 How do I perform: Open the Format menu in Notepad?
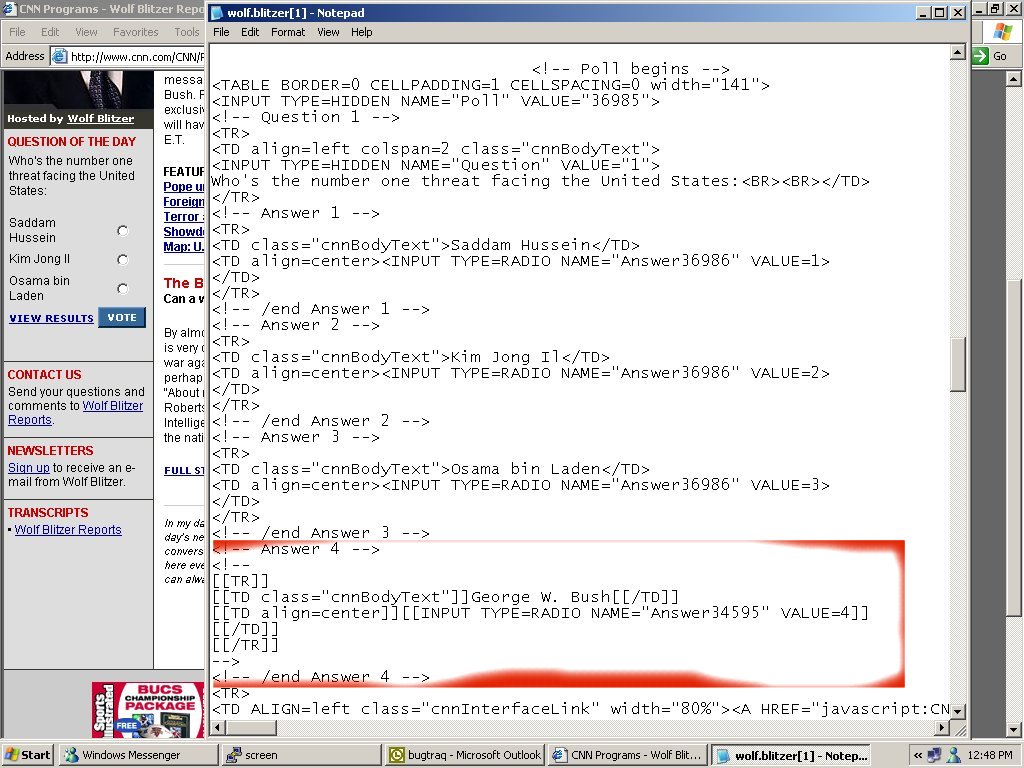(x=288, y=32)
